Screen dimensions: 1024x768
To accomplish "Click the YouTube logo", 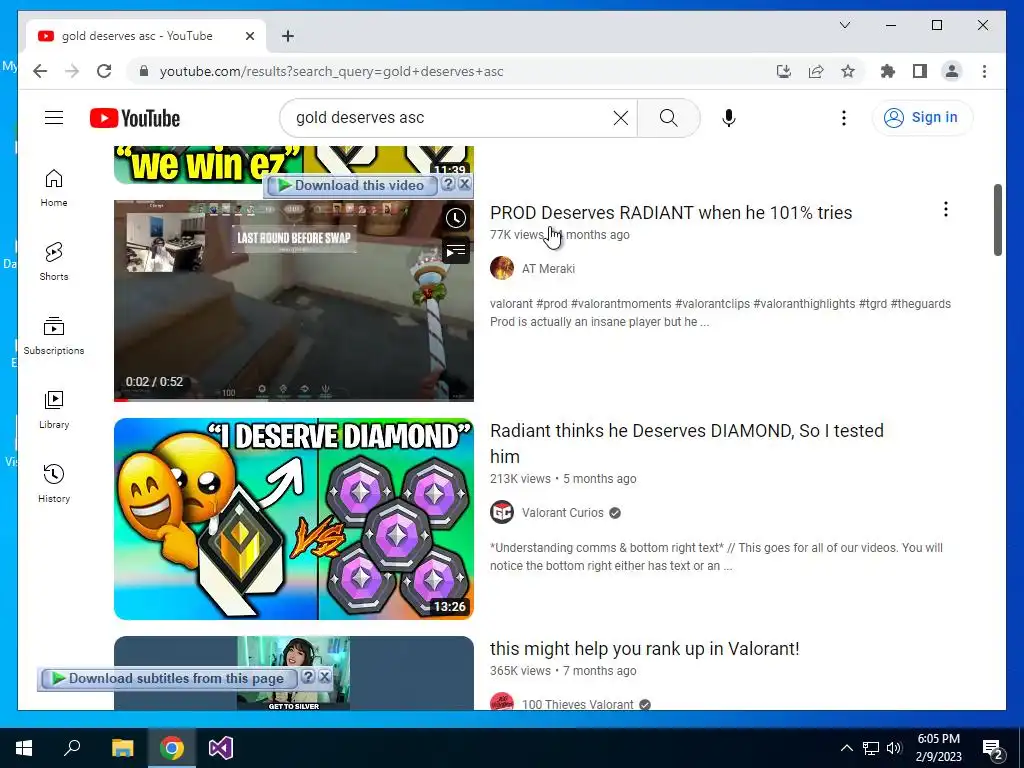I will tap(135, 118).
